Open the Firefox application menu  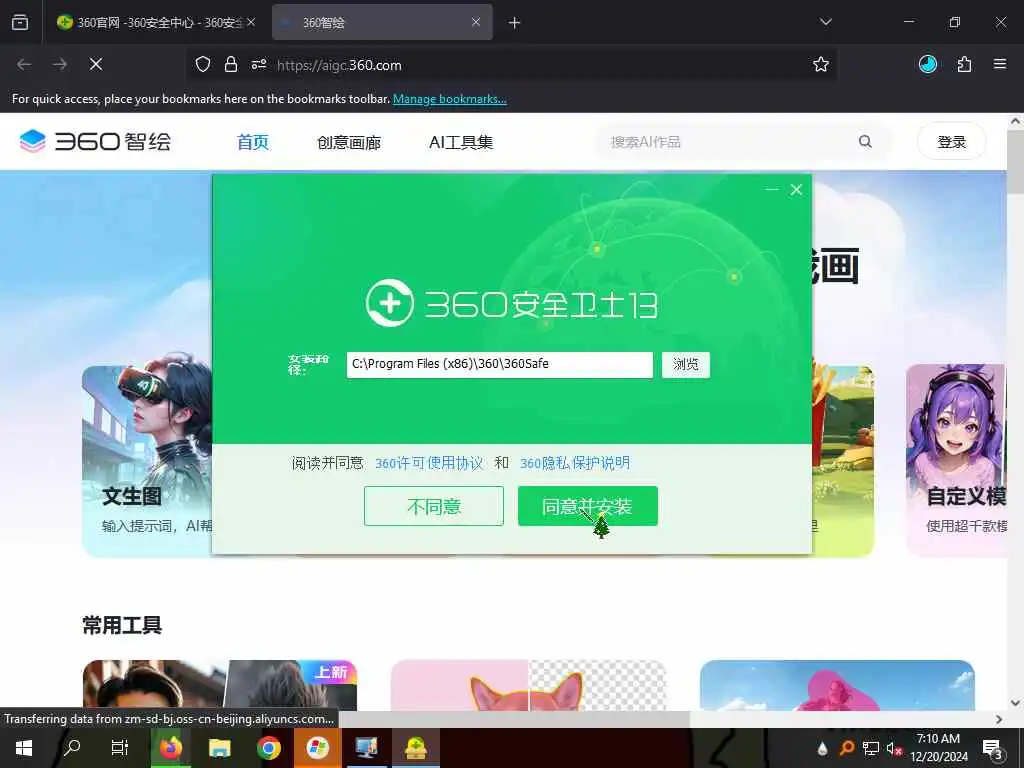[x=1000, y=64]
